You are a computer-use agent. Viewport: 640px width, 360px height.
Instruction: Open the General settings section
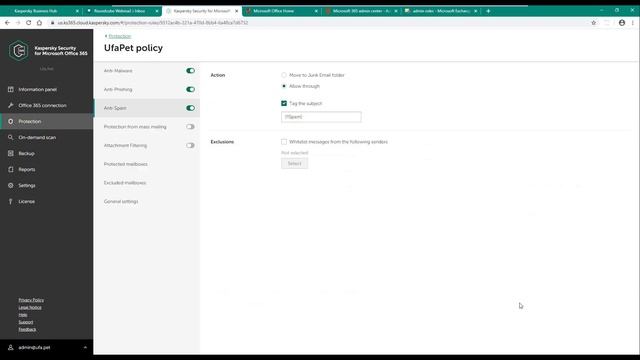point(121,202)
